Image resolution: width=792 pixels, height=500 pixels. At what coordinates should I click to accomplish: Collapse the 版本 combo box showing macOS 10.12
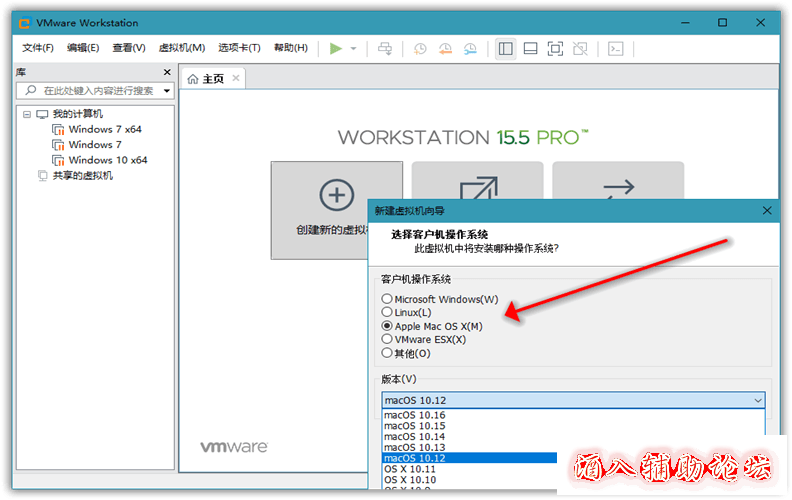click(x=573, y=400)
